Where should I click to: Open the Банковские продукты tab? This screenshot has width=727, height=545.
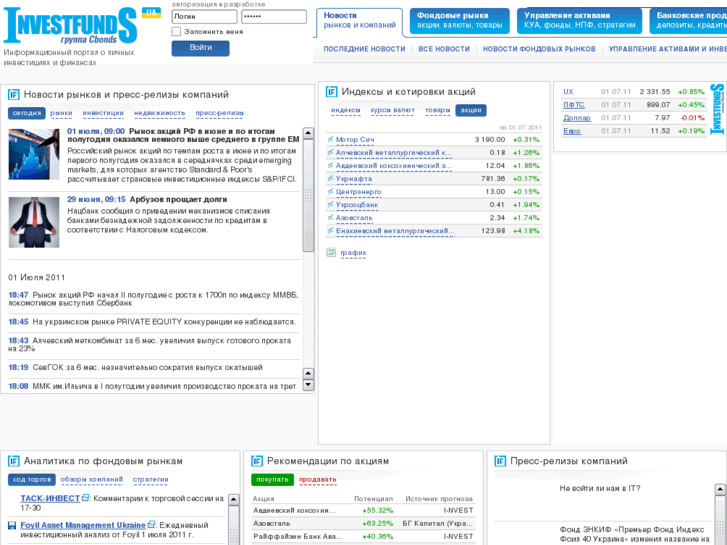click(689, 20)
